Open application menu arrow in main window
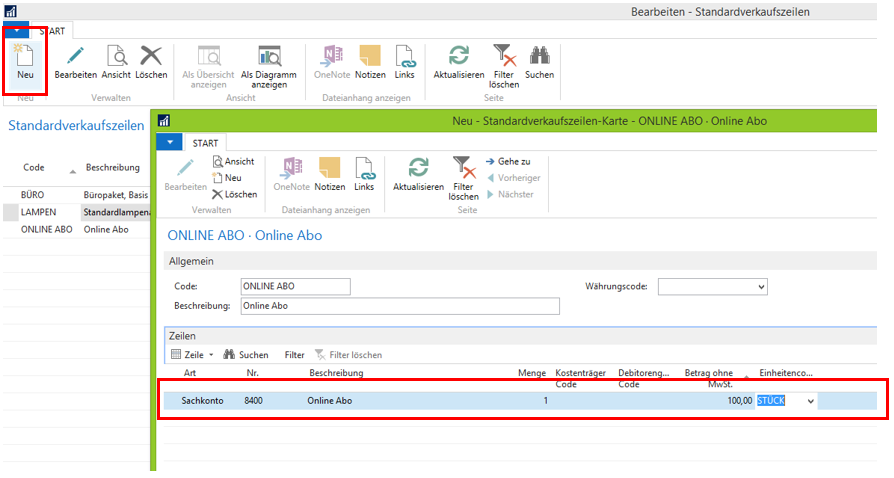Image resolution: width=894 pixels, height=478 pixels. (17, 30)
